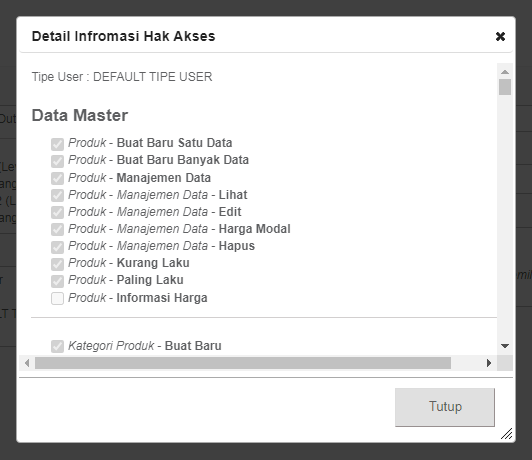Enable Produk Informasi Harga checkbox
532x460 pixels.
click(57, 299)
